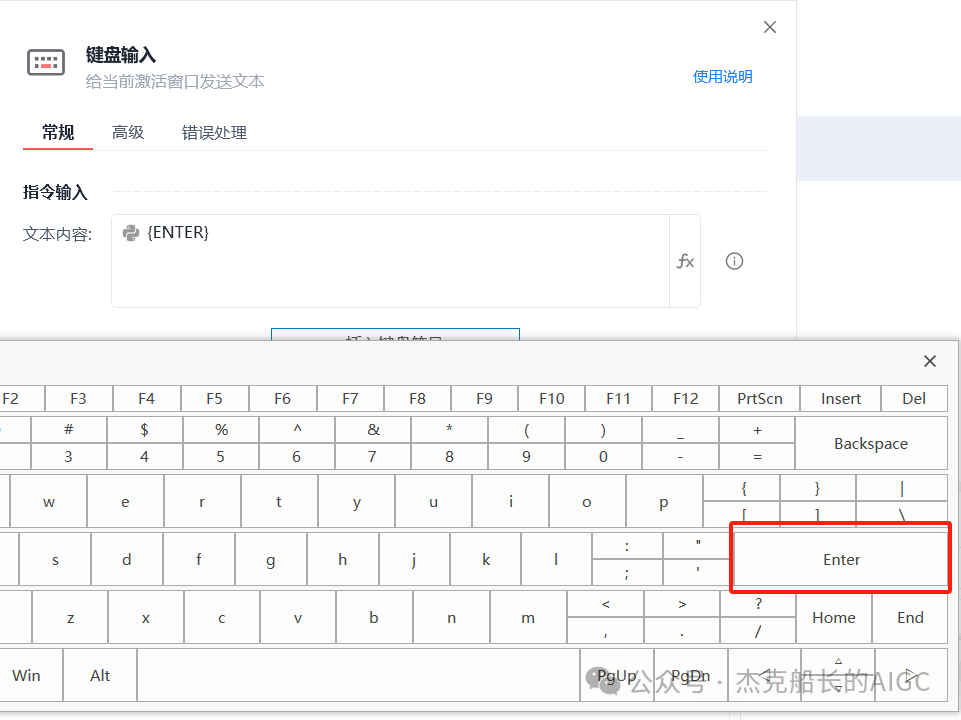The width and height of the screenshot is (961, 720).
Task: Click inside the 文本内容 text field
Action: point(390,261)
